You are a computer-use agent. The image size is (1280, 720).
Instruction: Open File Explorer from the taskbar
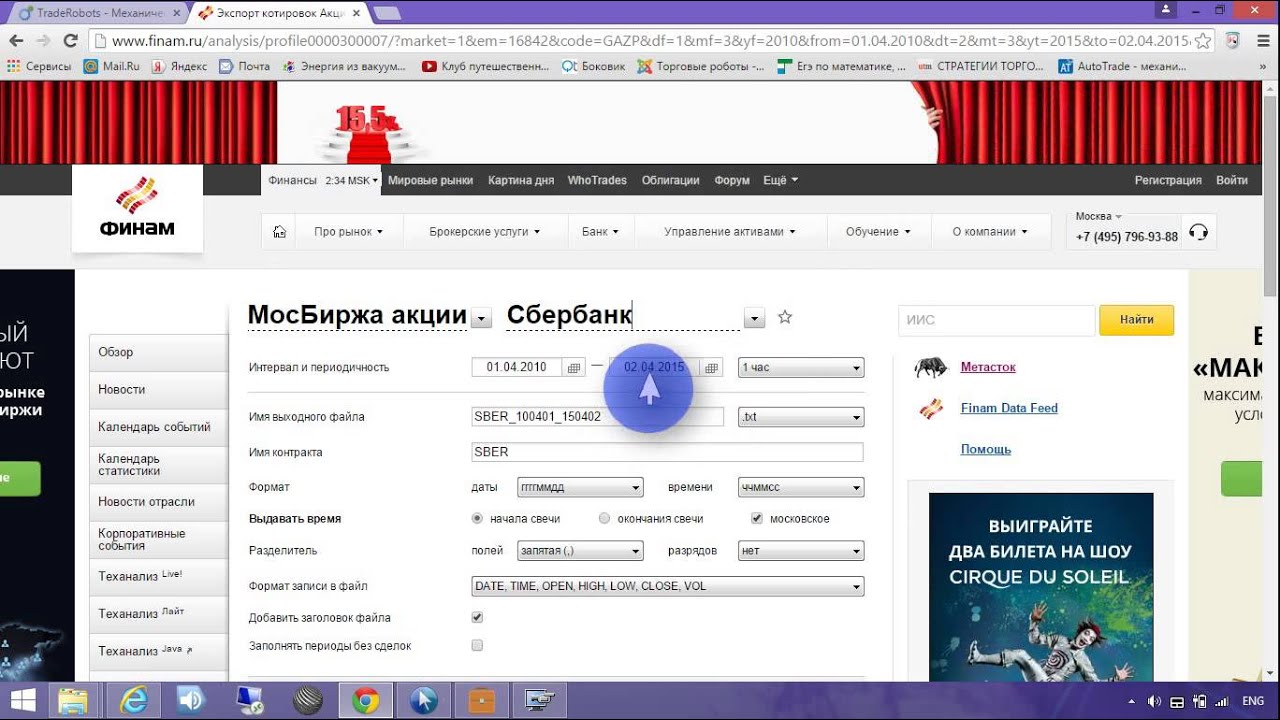[x=73, y=700]
